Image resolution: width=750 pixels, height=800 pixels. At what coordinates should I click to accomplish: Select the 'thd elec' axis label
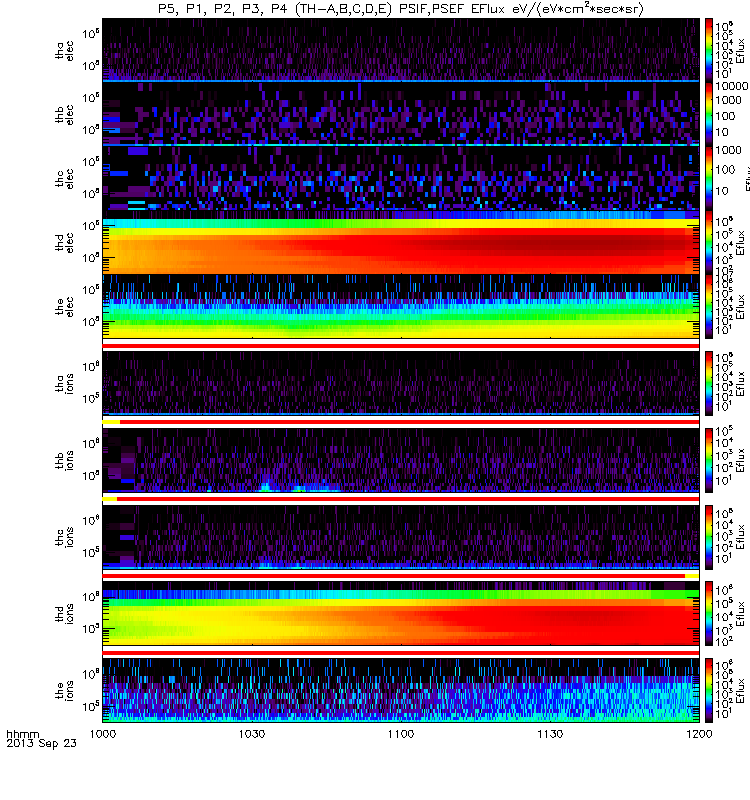65,242
